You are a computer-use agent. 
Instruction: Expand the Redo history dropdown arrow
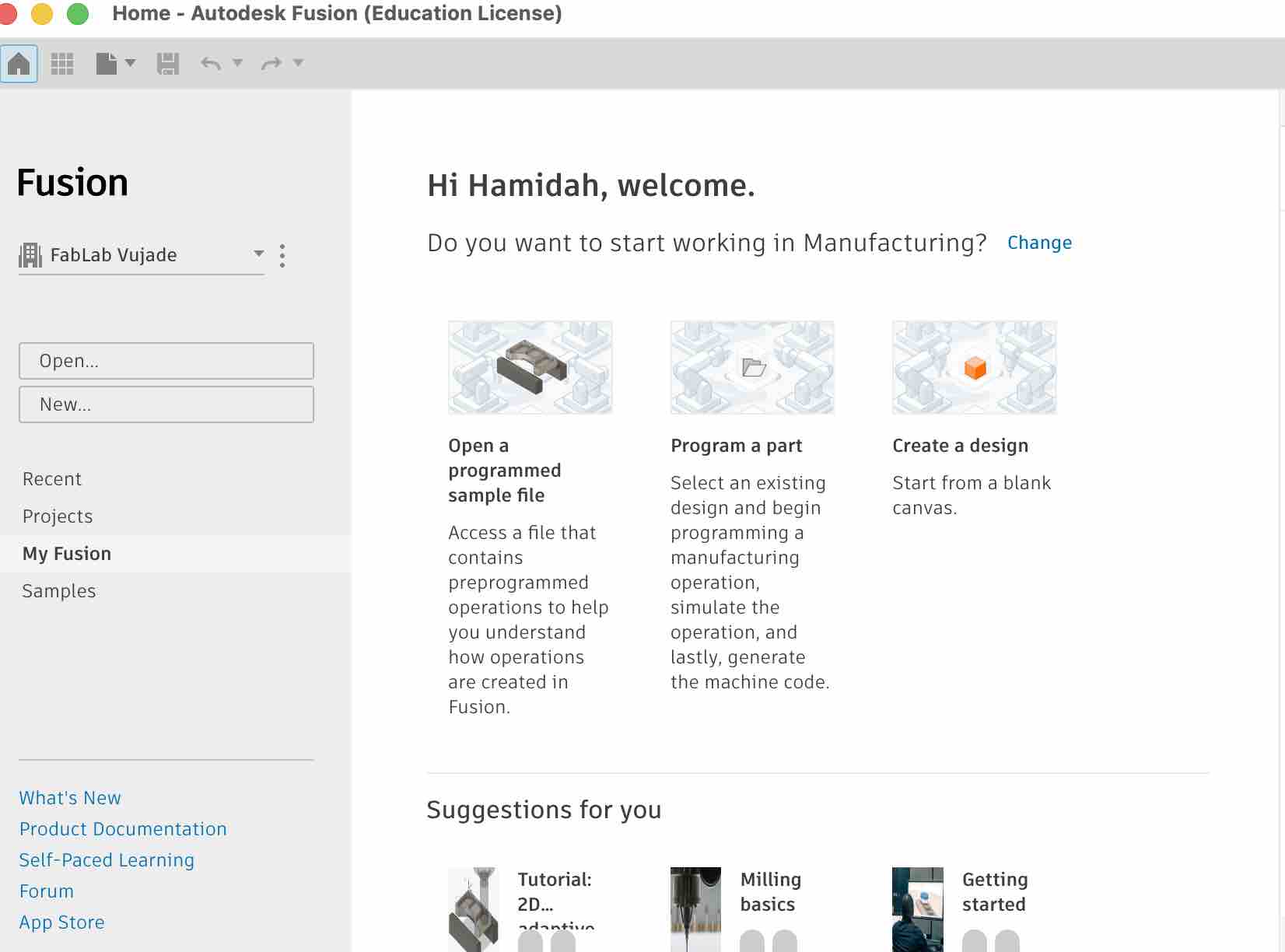pos(298,63)
